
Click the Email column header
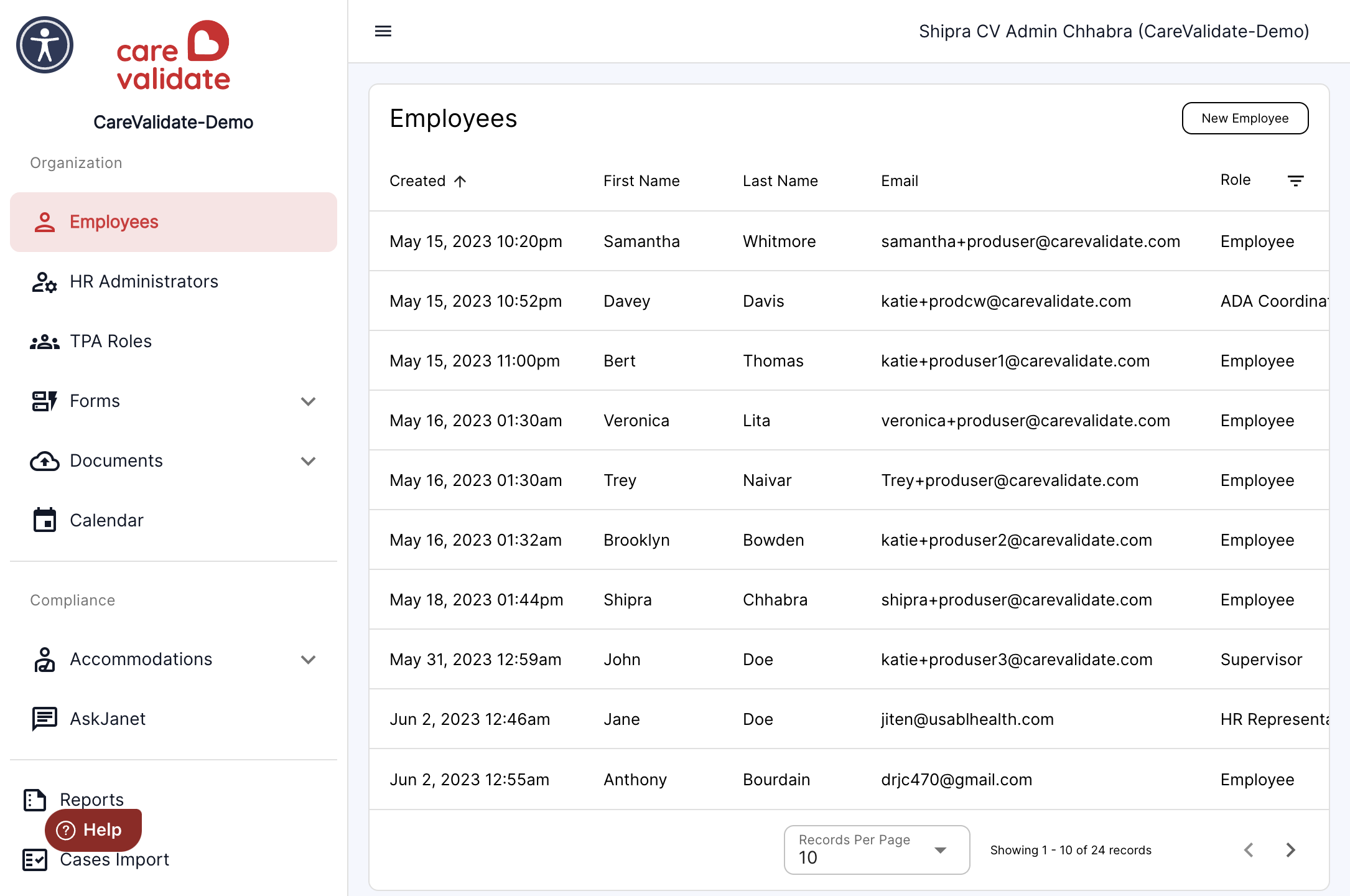(x=900, y=181)
